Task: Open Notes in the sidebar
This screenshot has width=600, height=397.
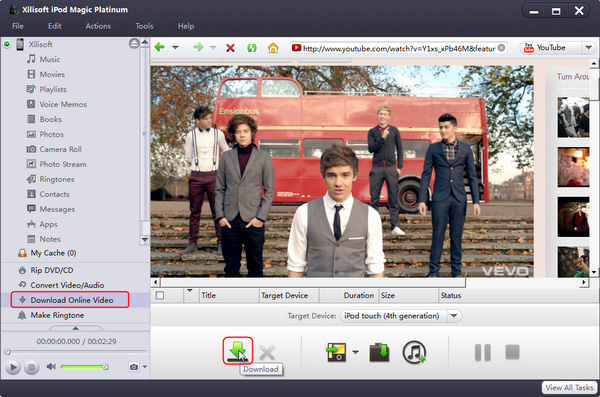Action: [x=50, y=239]
